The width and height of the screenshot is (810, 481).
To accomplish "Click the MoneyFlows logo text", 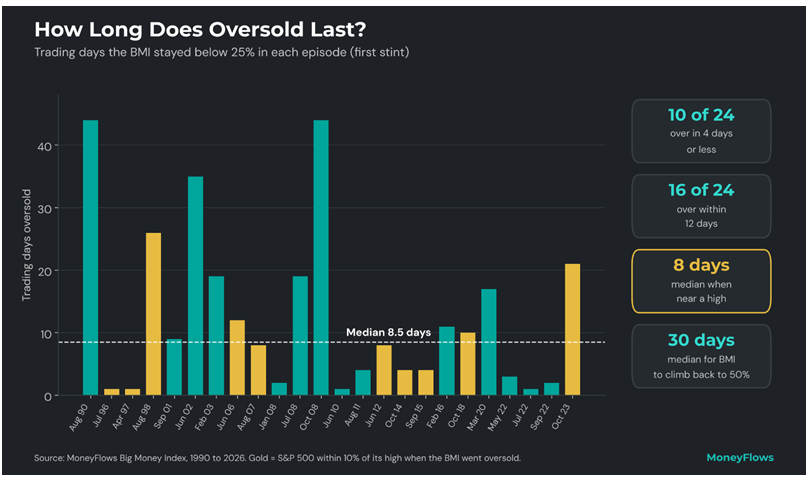I will tap(740, 457).
